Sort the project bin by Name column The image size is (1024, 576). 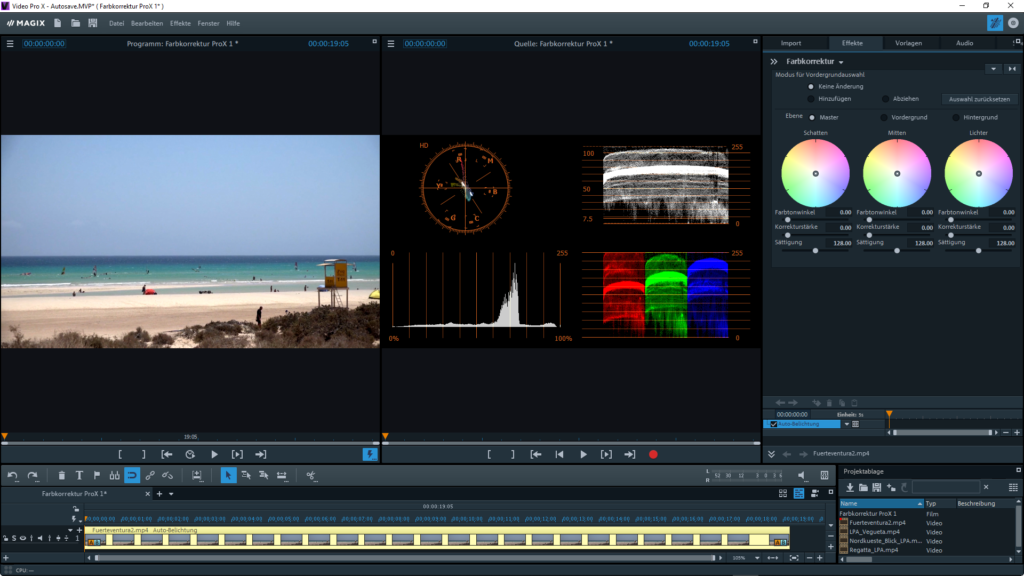point(881,504)
